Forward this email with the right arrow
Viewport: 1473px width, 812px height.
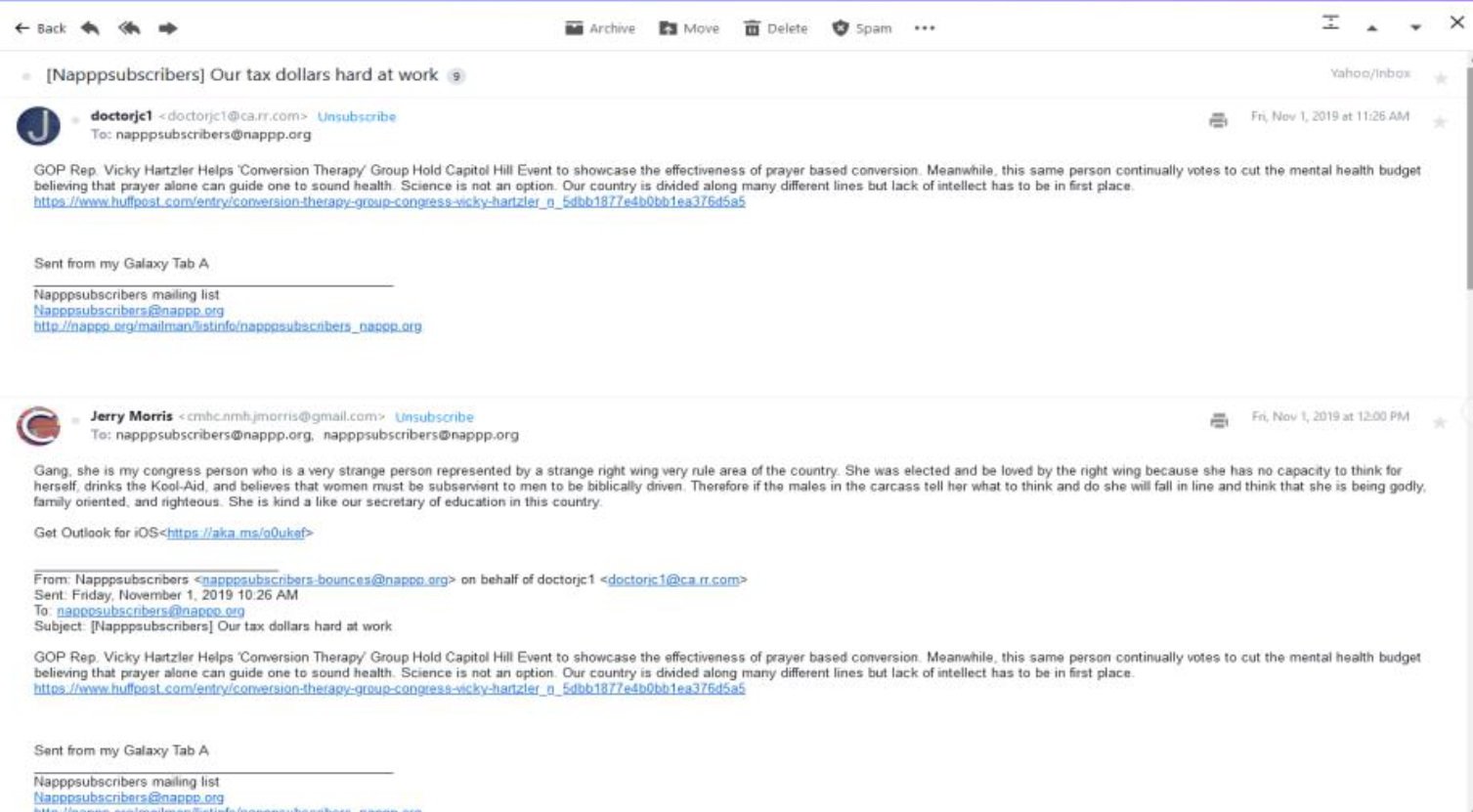tap(168, 28)
